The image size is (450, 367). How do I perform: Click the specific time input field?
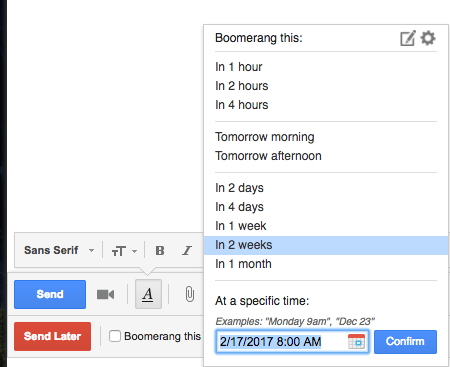pyautogui.click(x=292, y=342)
